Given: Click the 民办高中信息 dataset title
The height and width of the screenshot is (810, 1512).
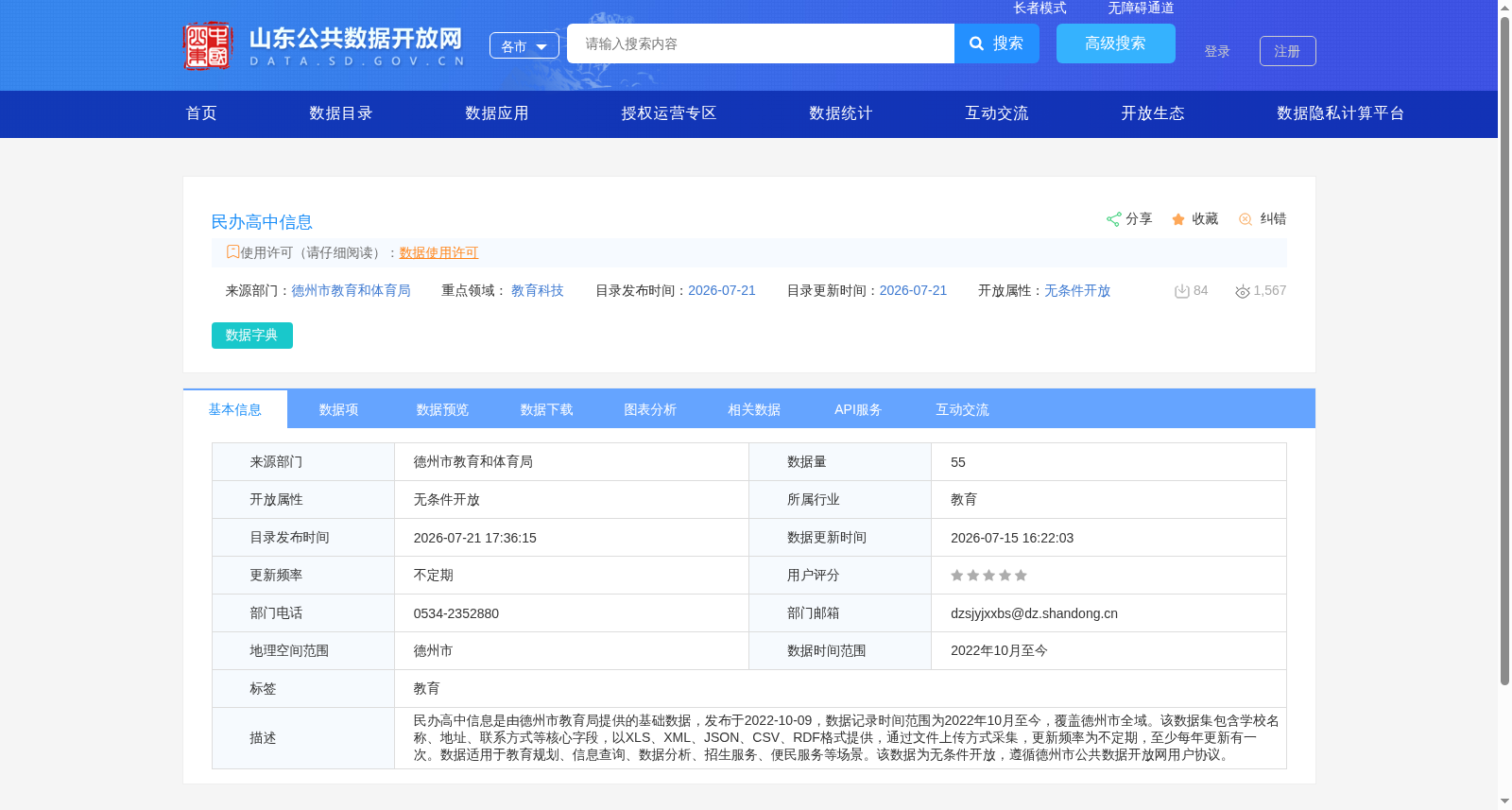Looking at the screenshot, I should point(262,222).
